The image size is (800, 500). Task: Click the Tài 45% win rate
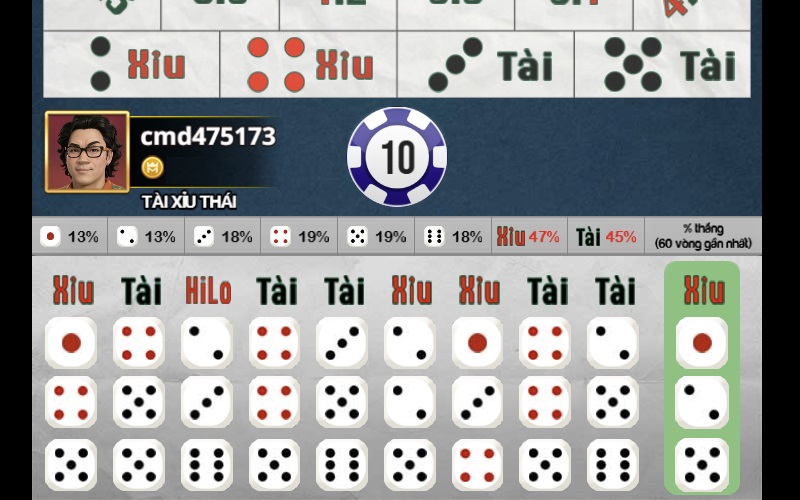point(606,236)
